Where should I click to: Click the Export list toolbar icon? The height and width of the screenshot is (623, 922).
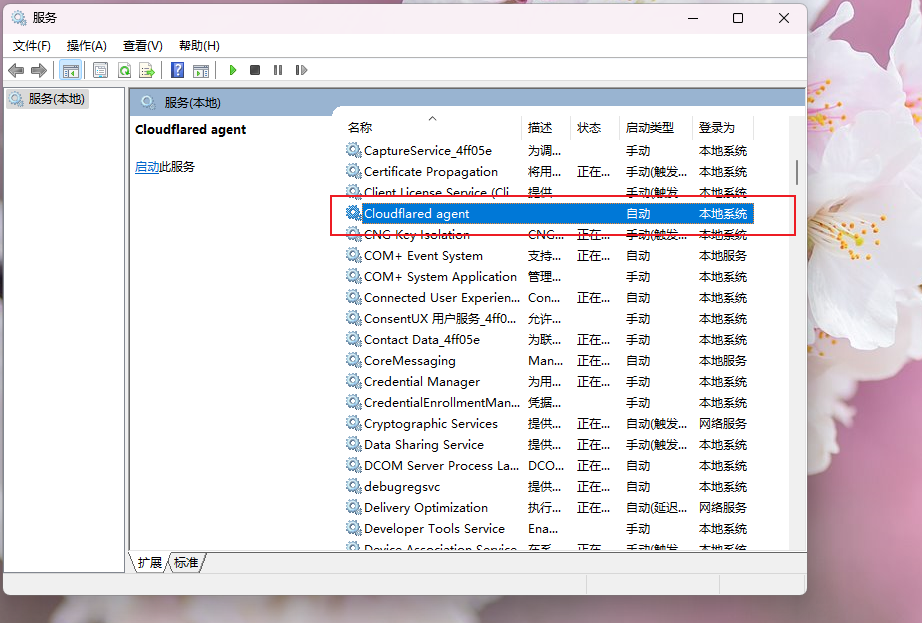147,71
